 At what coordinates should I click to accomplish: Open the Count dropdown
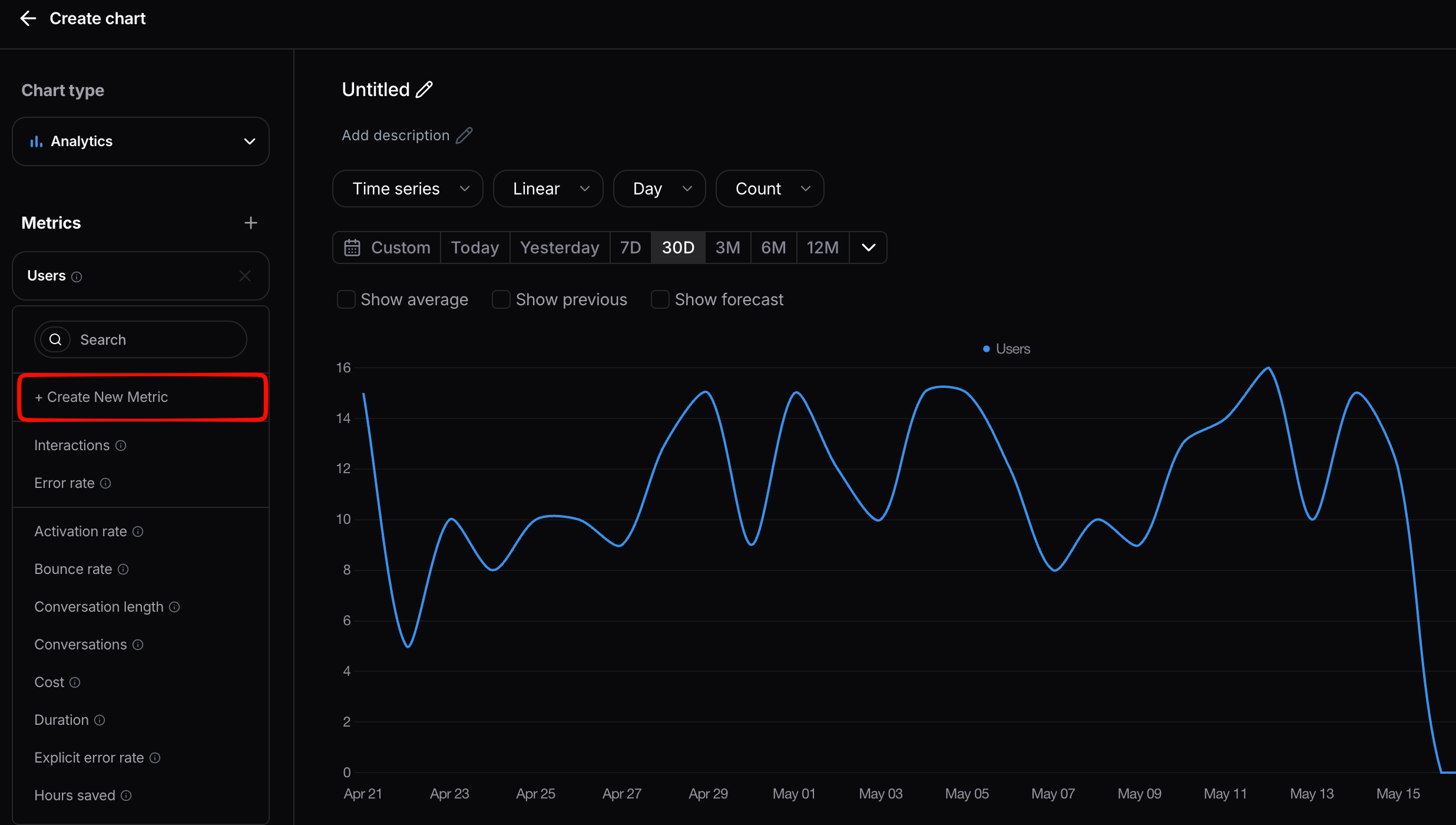[770, 189]
